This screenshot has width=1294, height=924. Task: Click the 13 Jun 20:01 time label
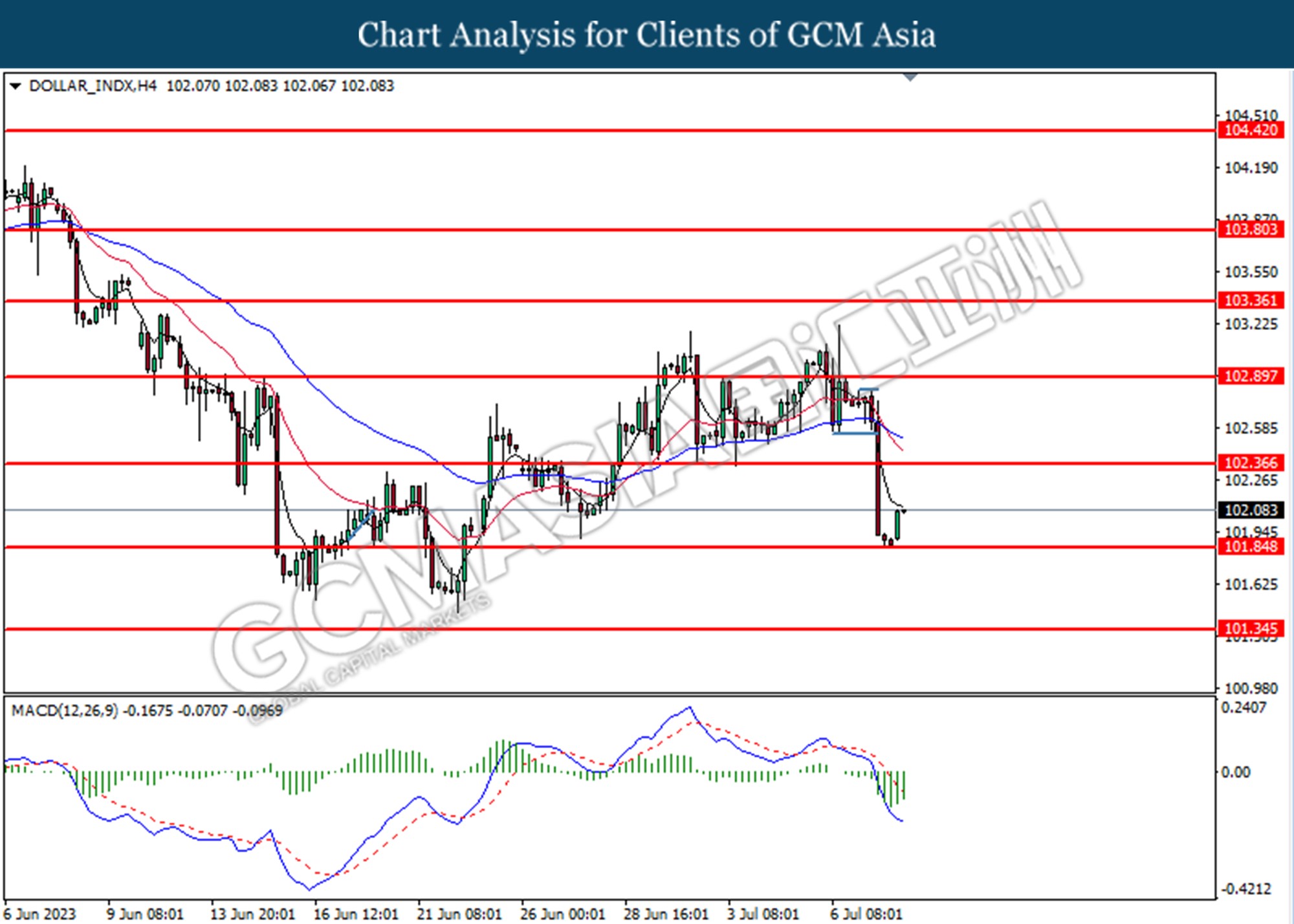(252, 914)
